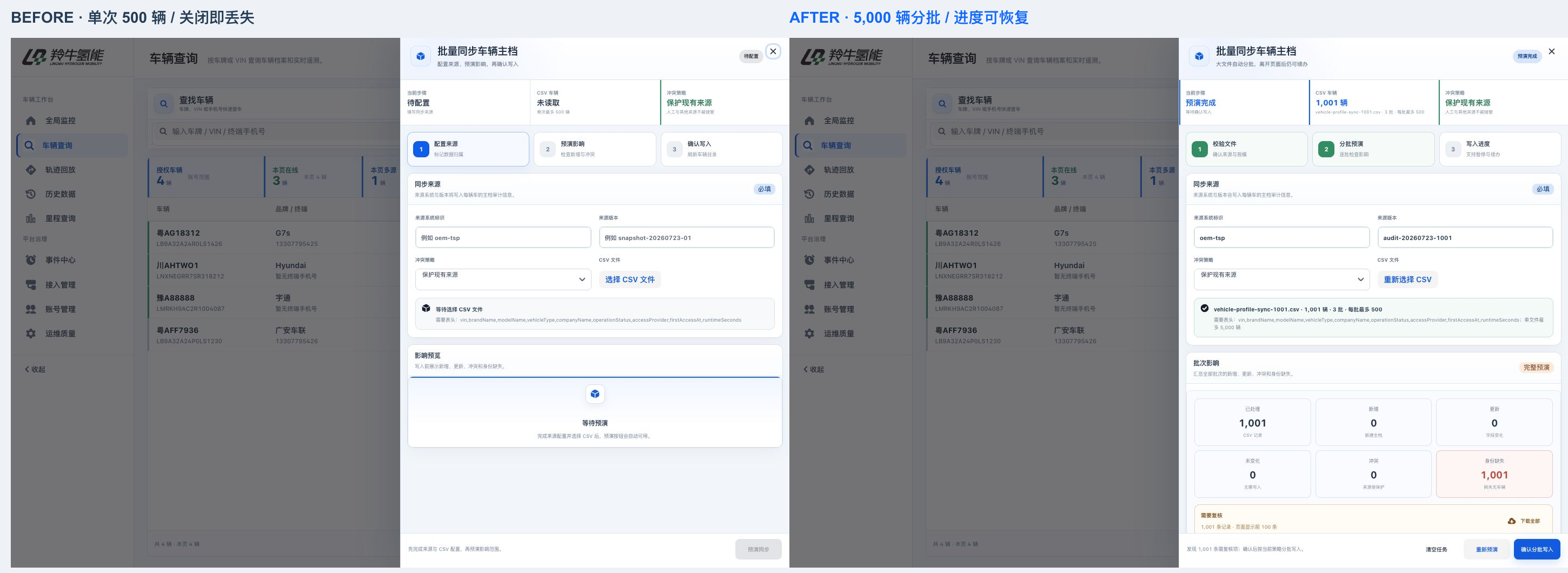Click check mark icon before vehicle-profile-sync-1001.csv
Screen dimensions: 1568x573
coord(1205,308)
